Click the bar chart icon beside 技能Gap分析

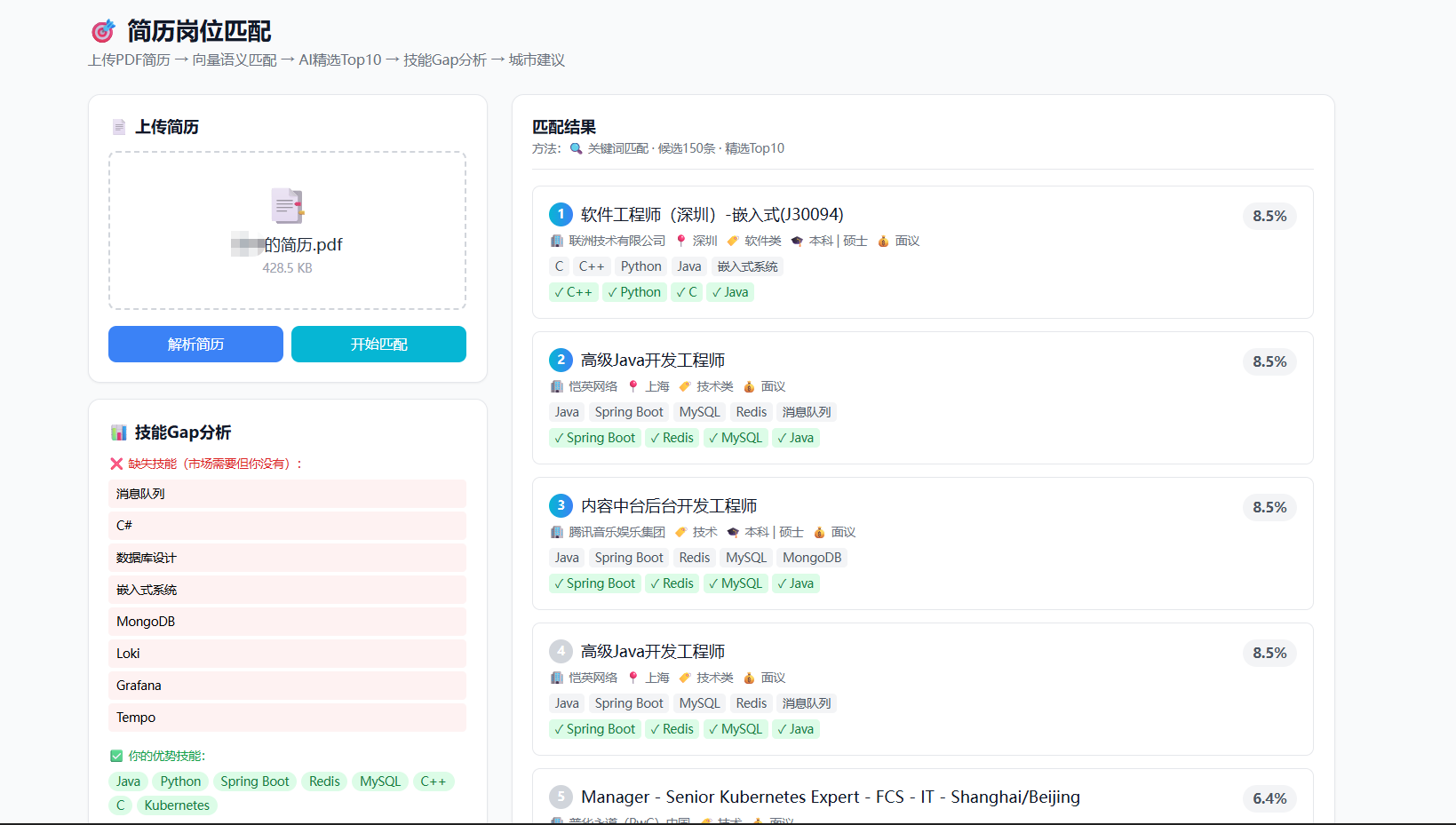coord(118,432)
